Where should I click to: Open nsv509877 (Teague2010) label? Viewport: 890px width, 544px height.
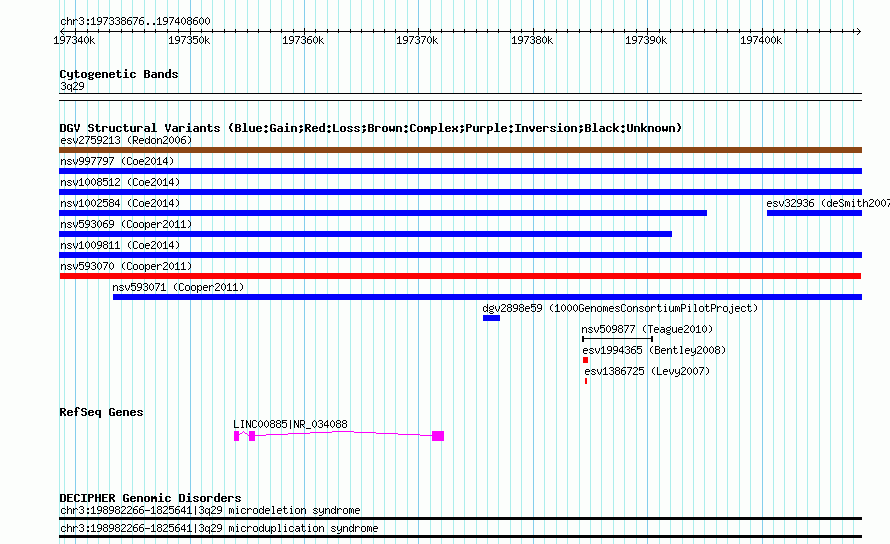[x=647, y=329]
